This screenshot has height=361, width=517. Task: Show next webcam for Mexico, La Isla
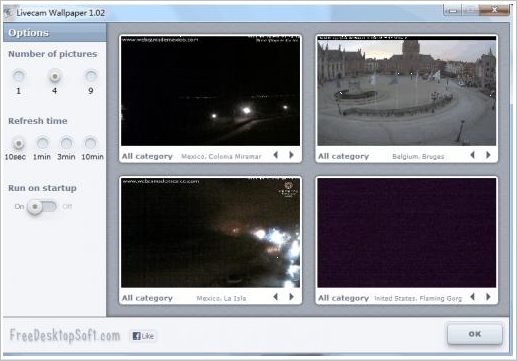tap(291, 297)
